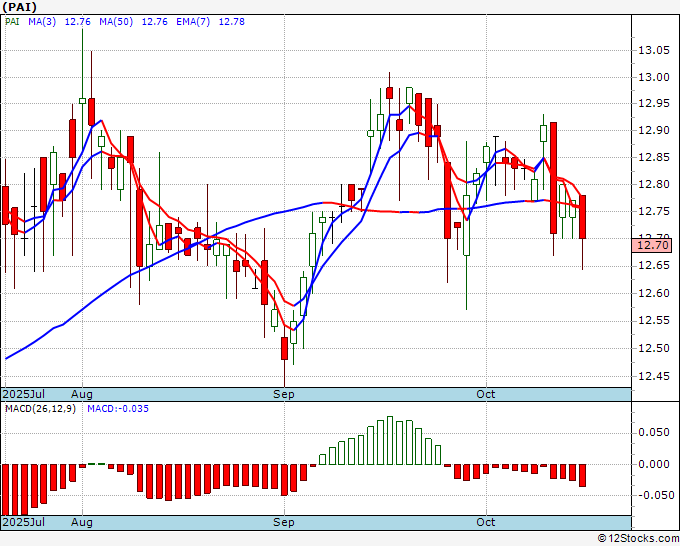Click the 0.000 MACD axis label
Screen dimensions: 680x546
tap(654, 464)
